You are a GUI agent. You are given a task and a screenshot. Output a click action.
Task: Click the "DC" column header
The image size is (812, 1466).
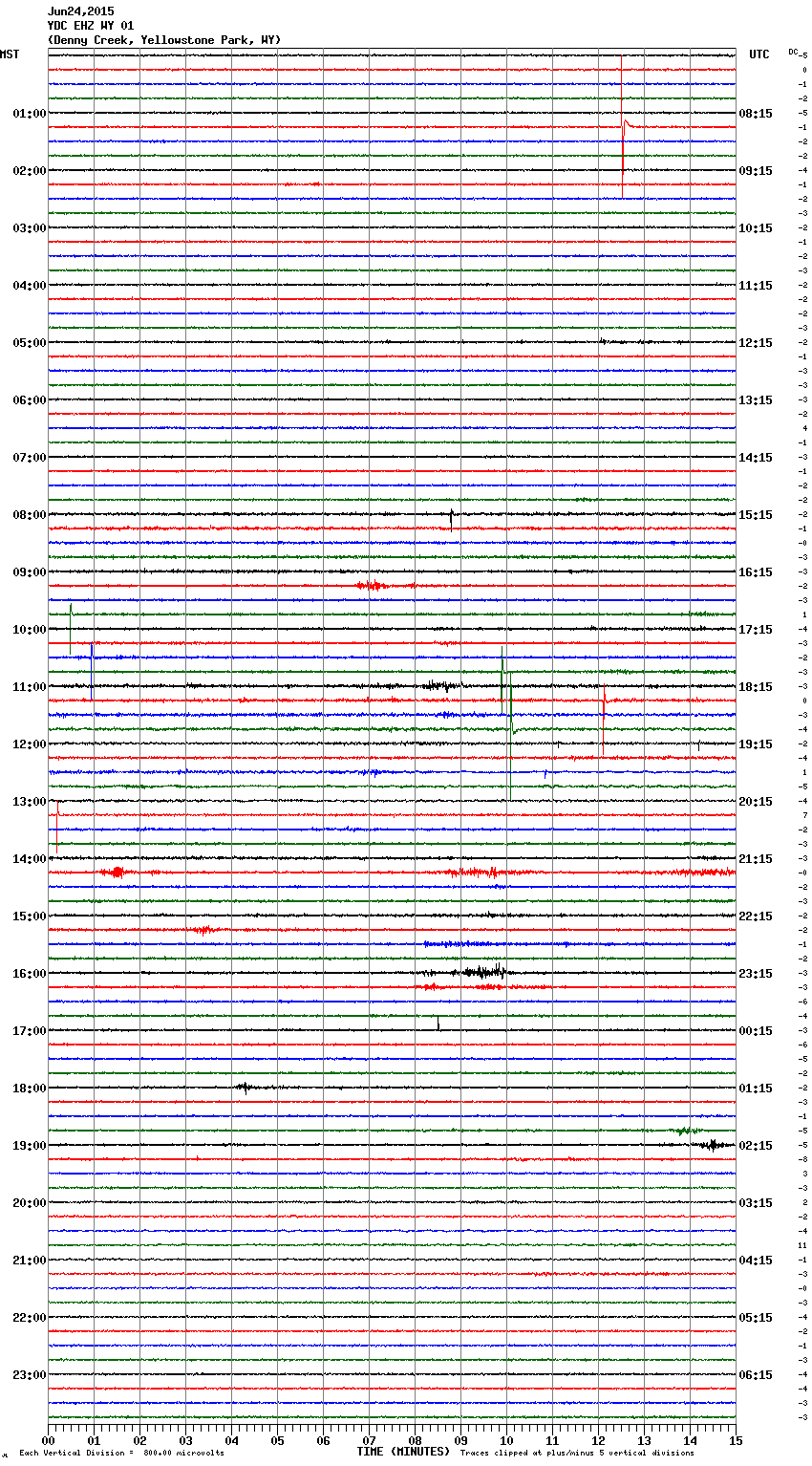click(x=793, y=52)
